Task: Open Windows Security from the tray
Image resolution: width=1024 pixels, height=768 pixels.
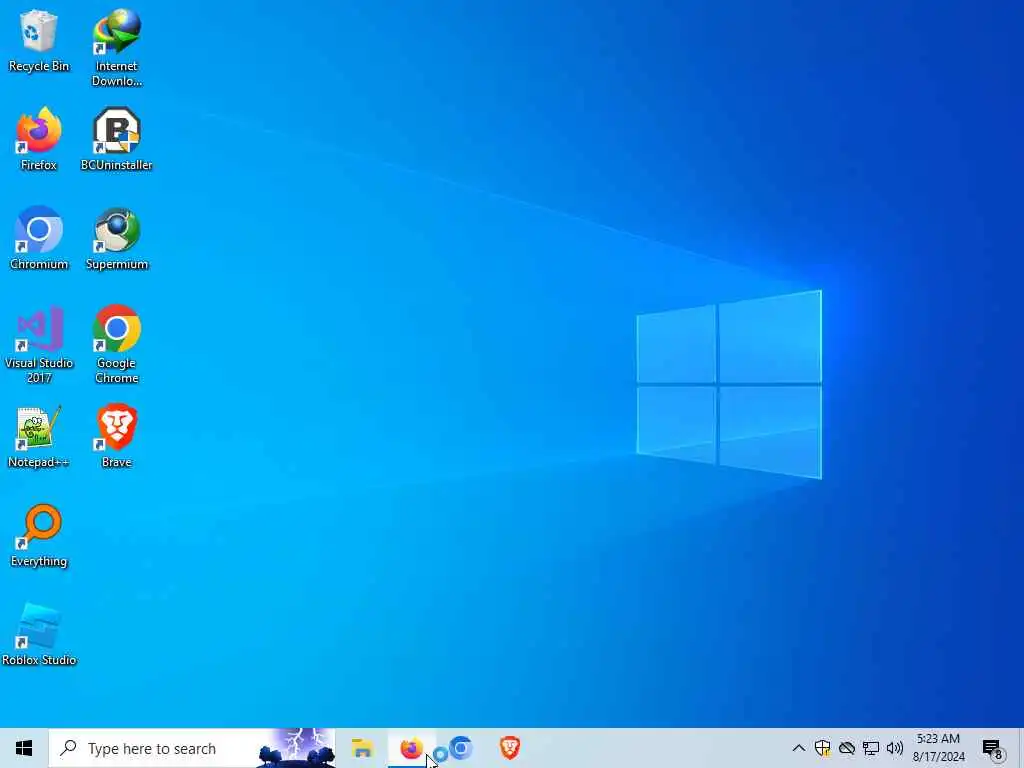Action: pos(822,748)
